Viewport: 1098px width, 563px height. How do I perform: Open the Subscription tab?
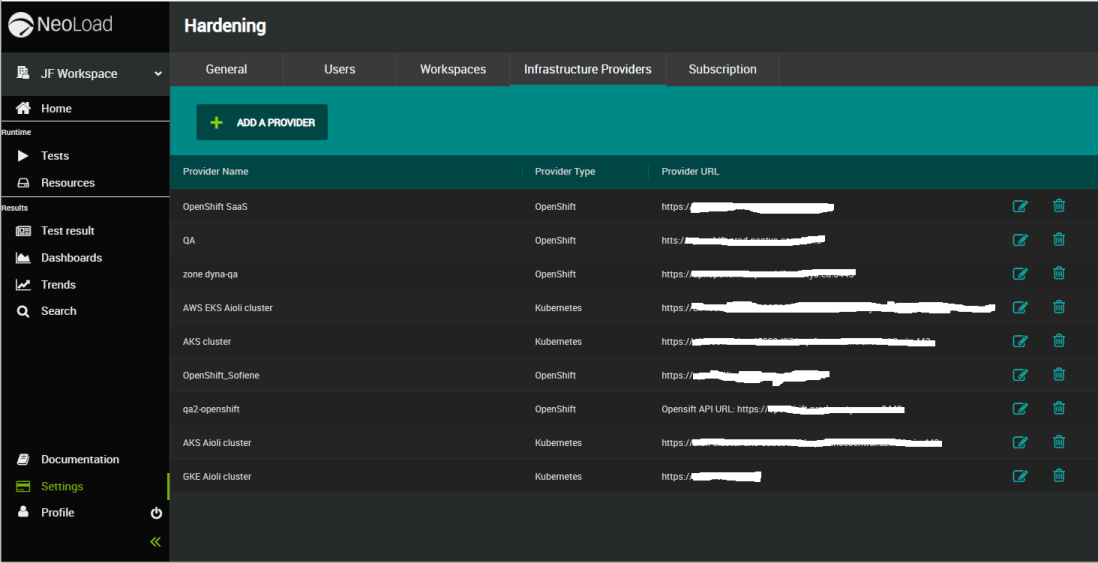(x=722, y=70)
